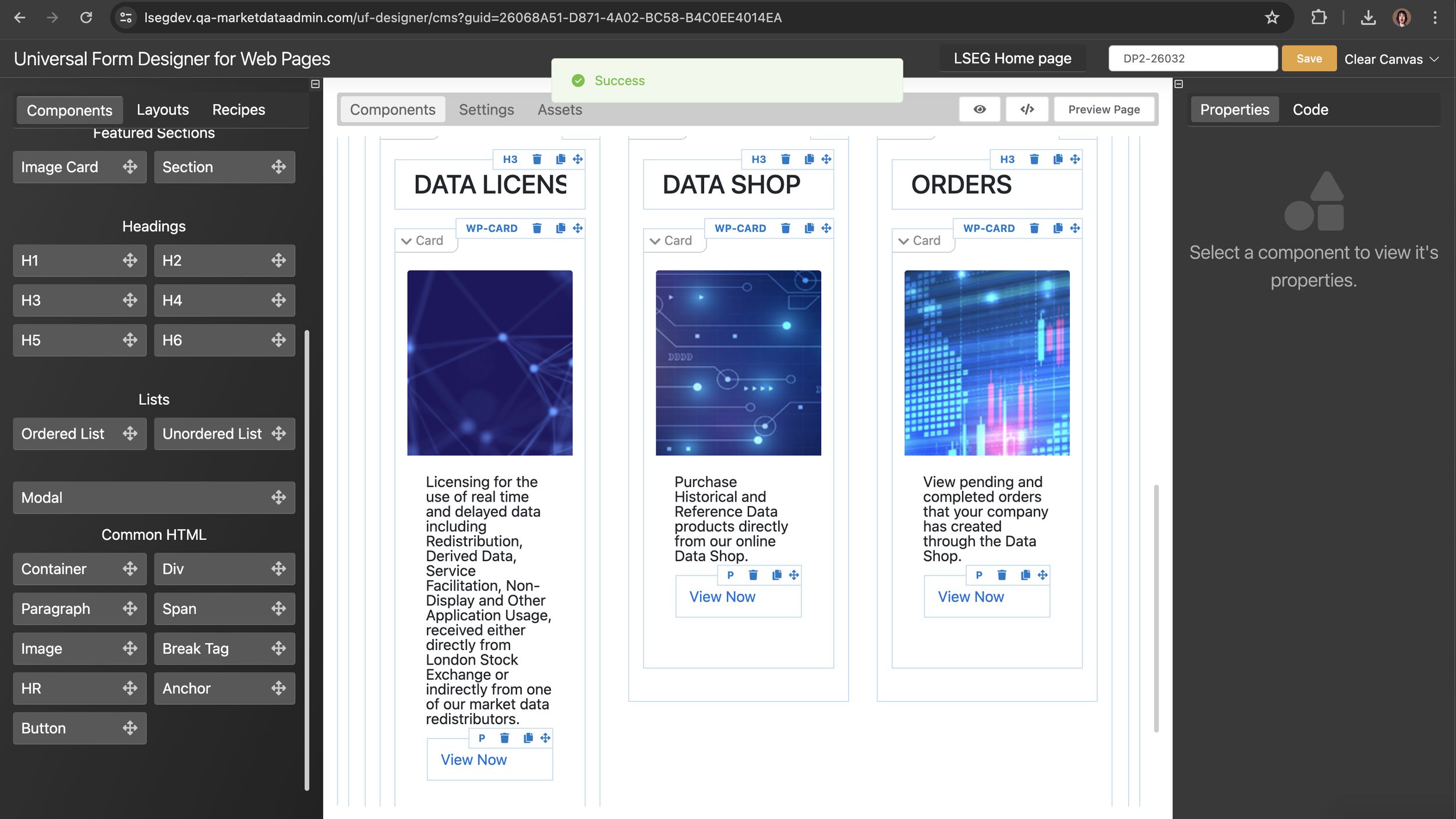Screen dimensions: 1456x819
Task: Click browser downloads icon
Action: pyautogui.click(x=1368, y=17)
